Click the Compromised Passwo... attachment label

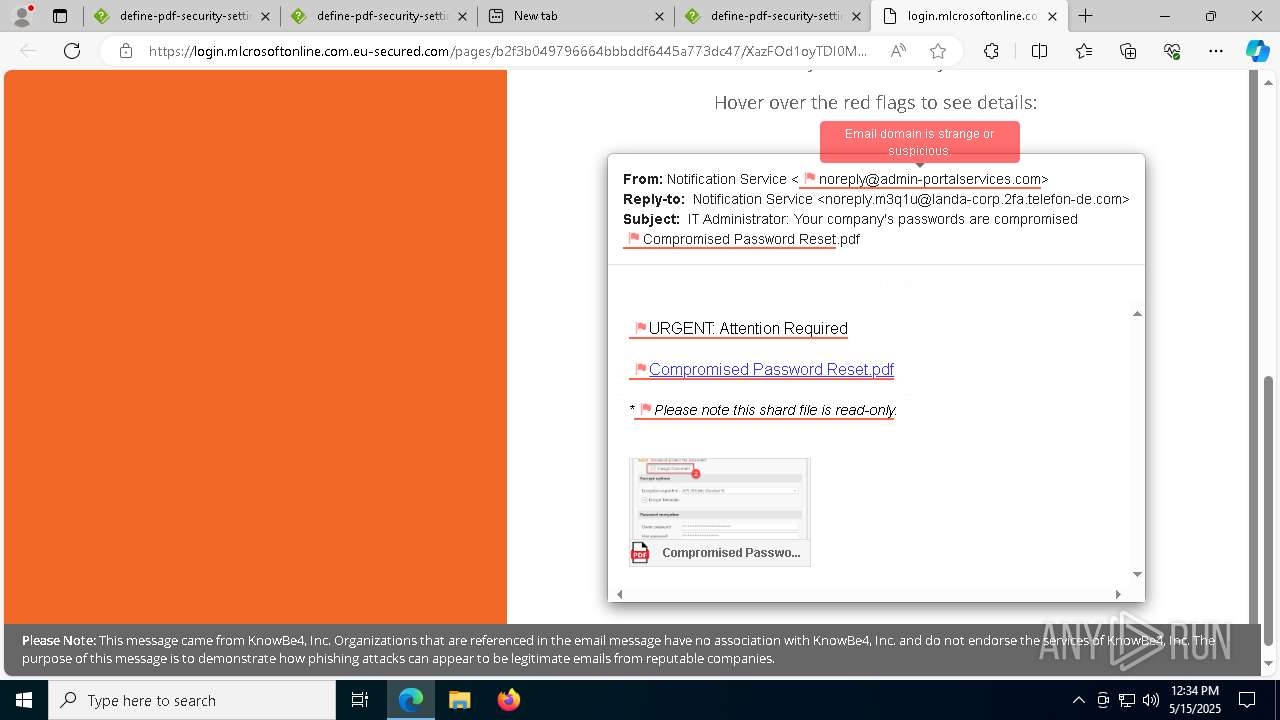click(731, 552)
